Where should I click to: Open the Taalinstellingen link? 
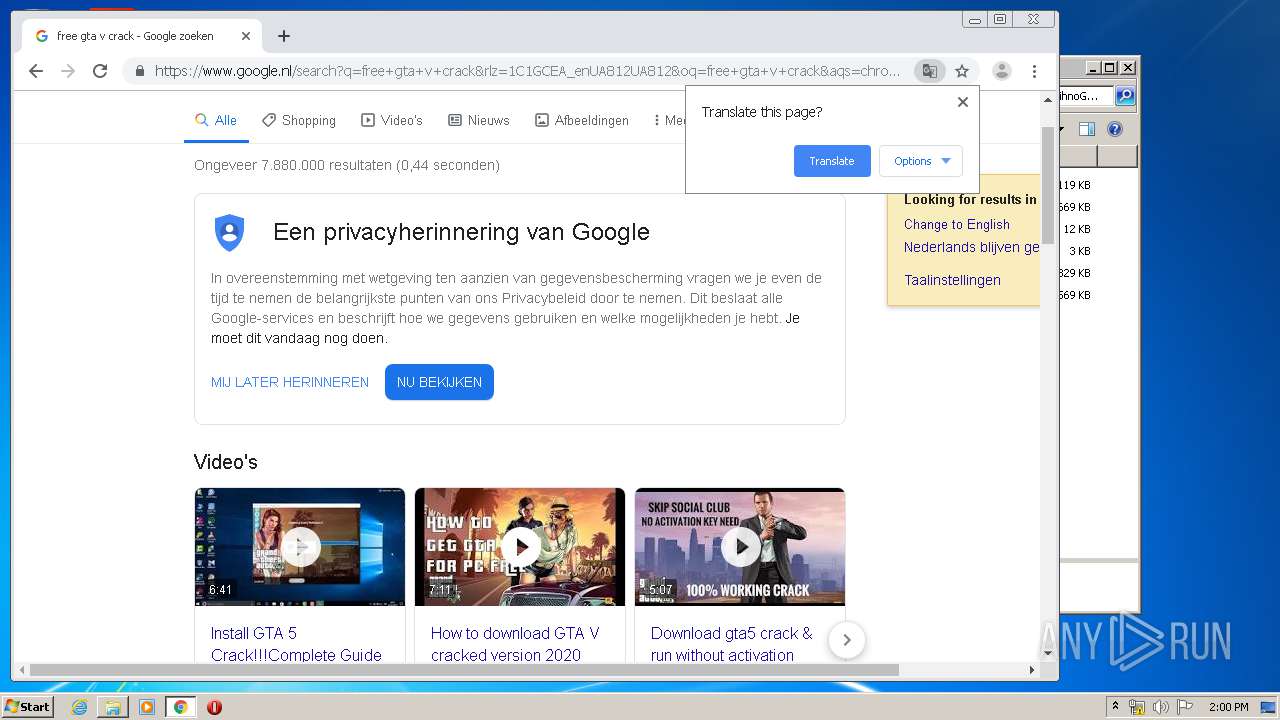[952, 280]
